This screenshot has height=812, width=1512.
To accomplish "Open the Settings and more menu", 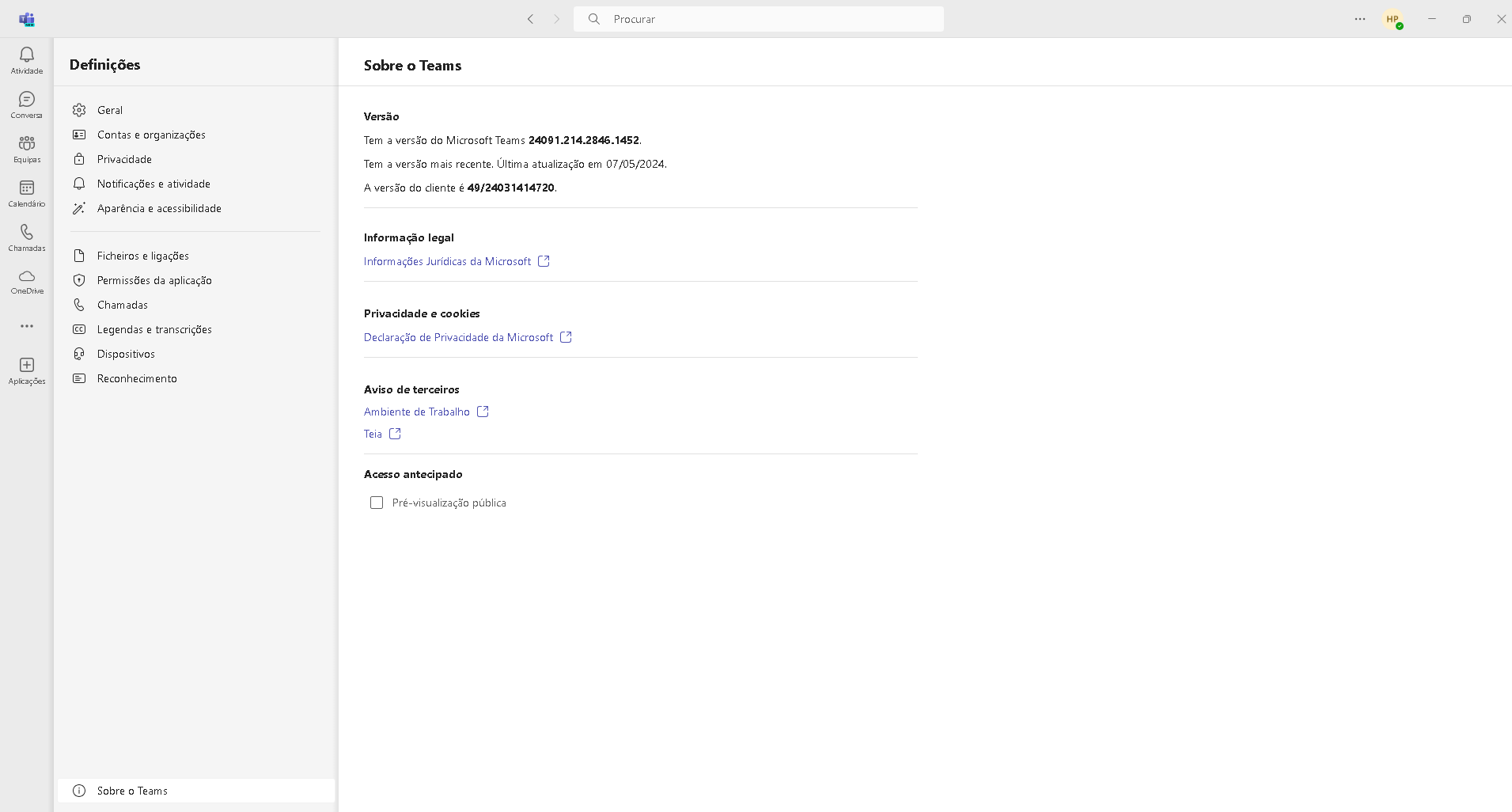I will (x=1359, y=19).
